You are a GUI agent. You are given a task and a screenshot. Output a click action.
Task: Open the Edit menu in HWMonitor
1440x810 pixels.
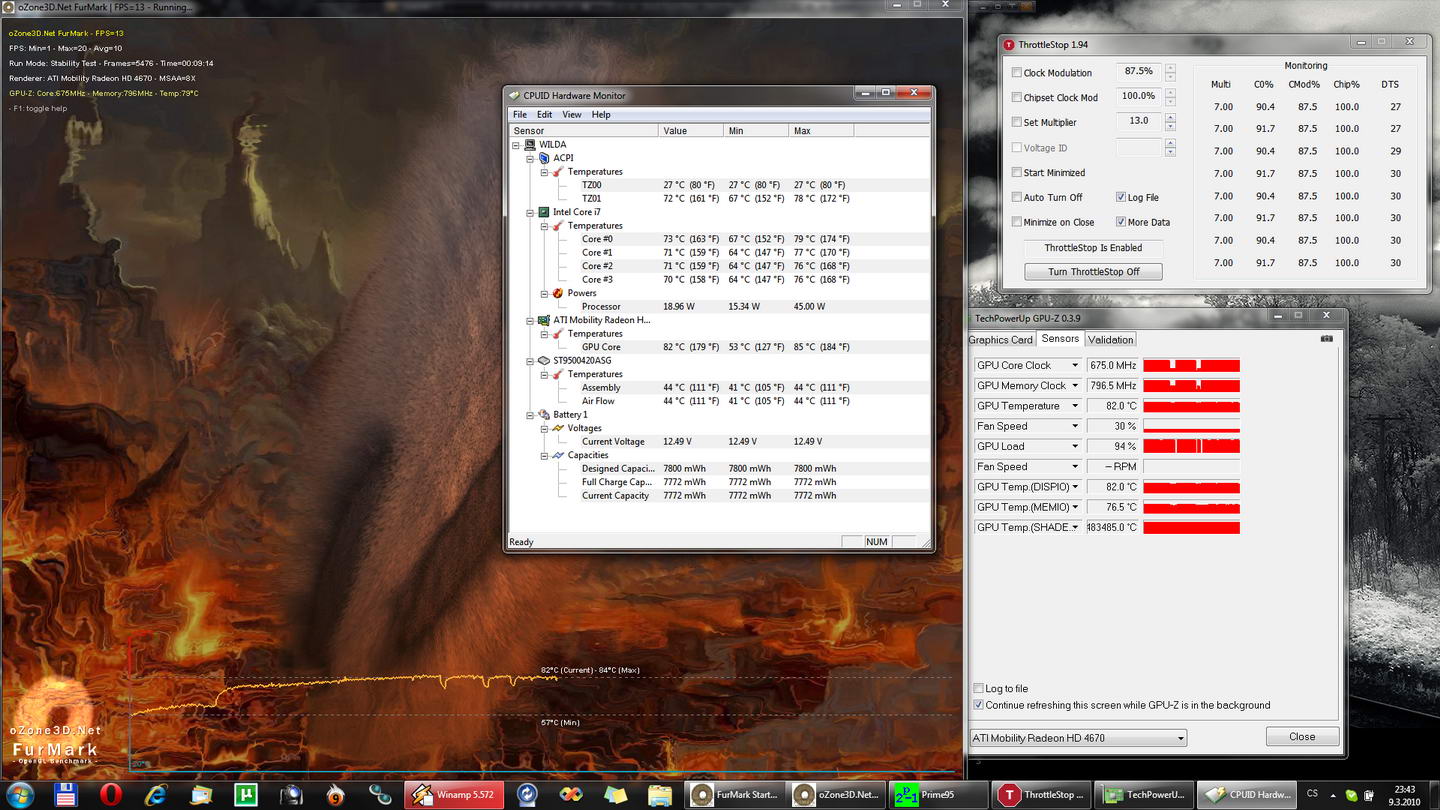(x=544, y=115)
